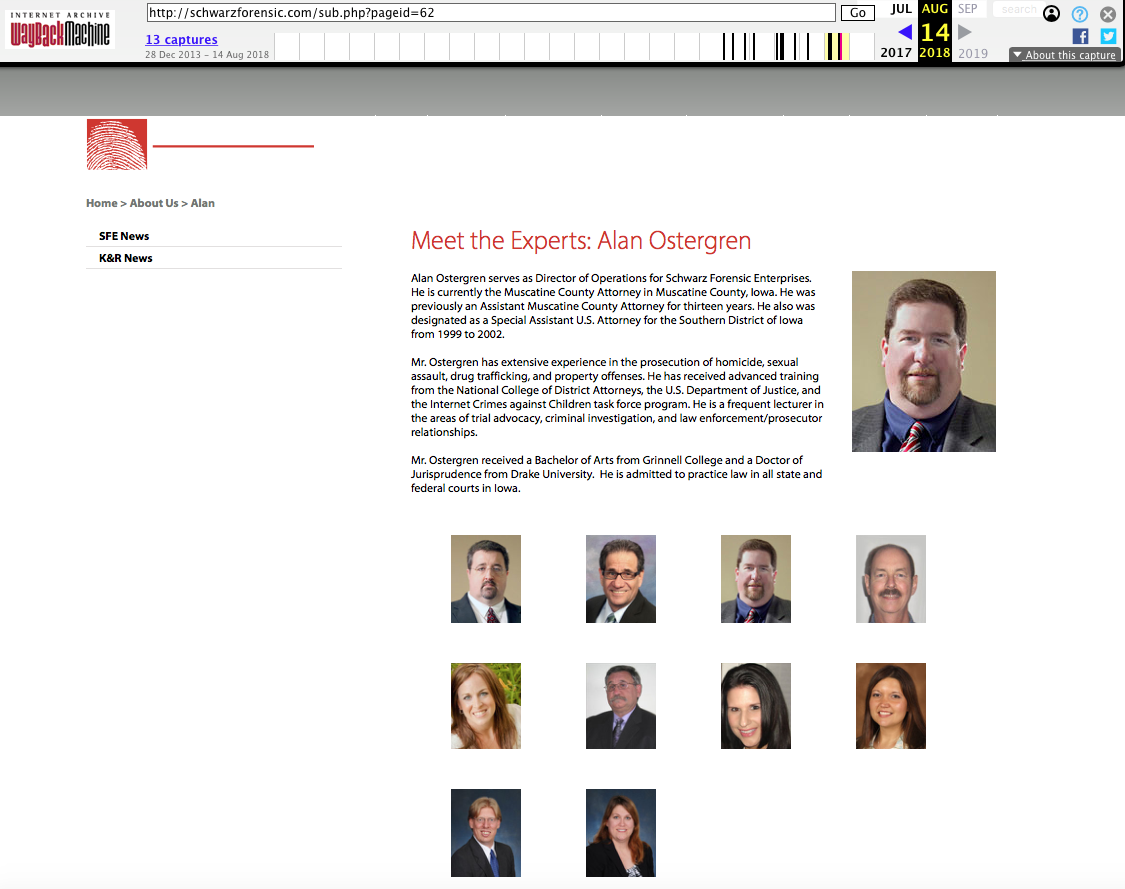Open the man with glasses and gray hair thumbnail
Viewport: 1125px width, 889px height.
click(x=620, y=579)
